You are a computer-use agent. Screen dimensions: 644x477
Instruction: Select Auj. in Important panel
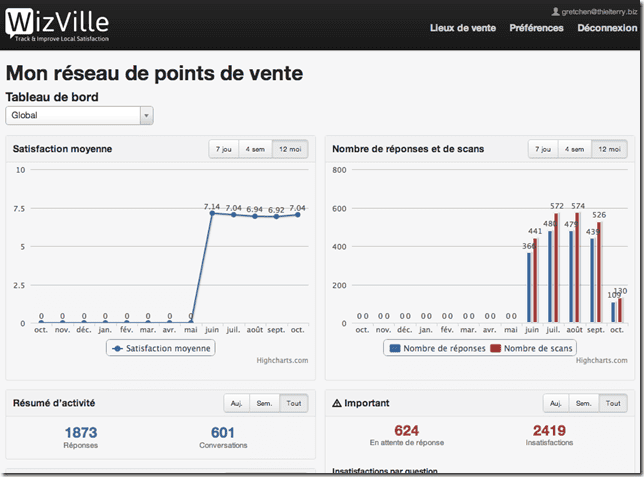(x=556, y=403)
